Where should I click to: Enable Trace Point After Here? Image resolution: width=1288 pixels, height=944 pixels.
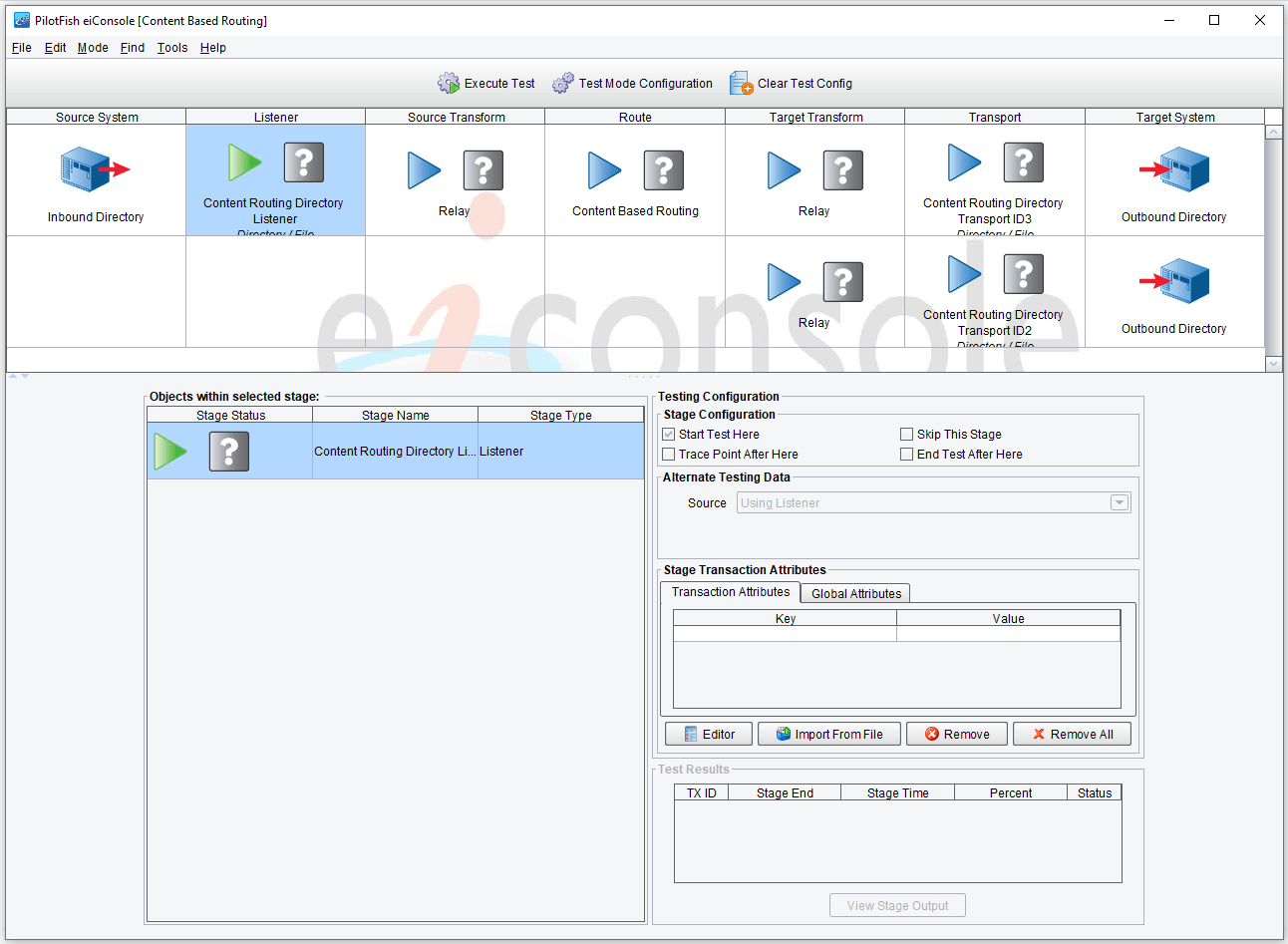tap(669, 455)
